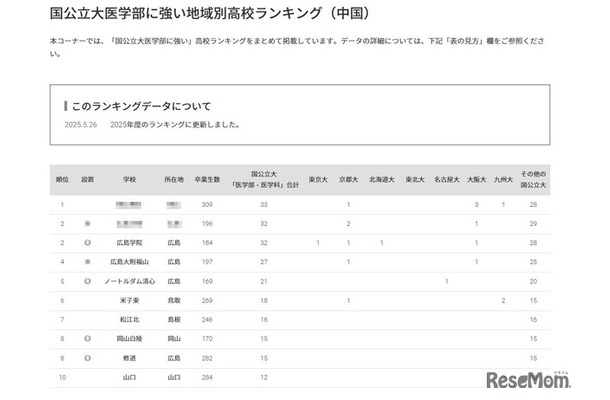Select the 大阪大 column header

[x=476, y=180]
